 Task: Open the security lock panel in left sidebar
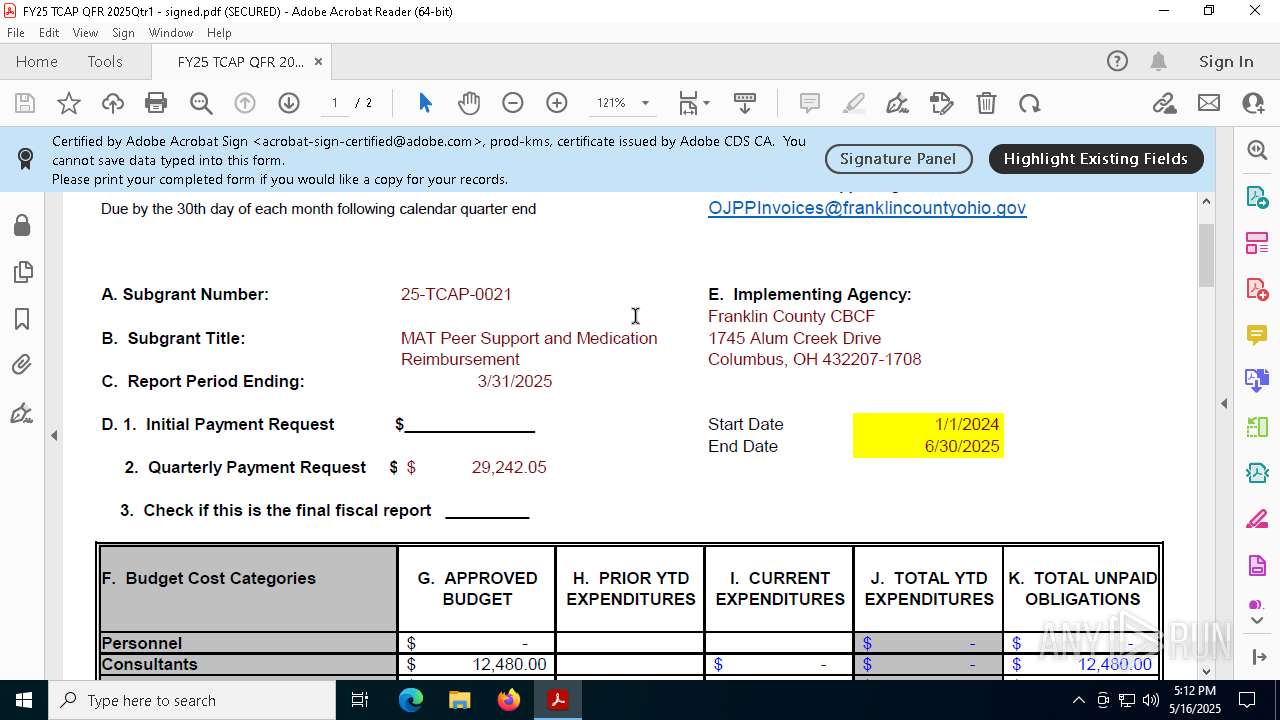tap(22, 225)
